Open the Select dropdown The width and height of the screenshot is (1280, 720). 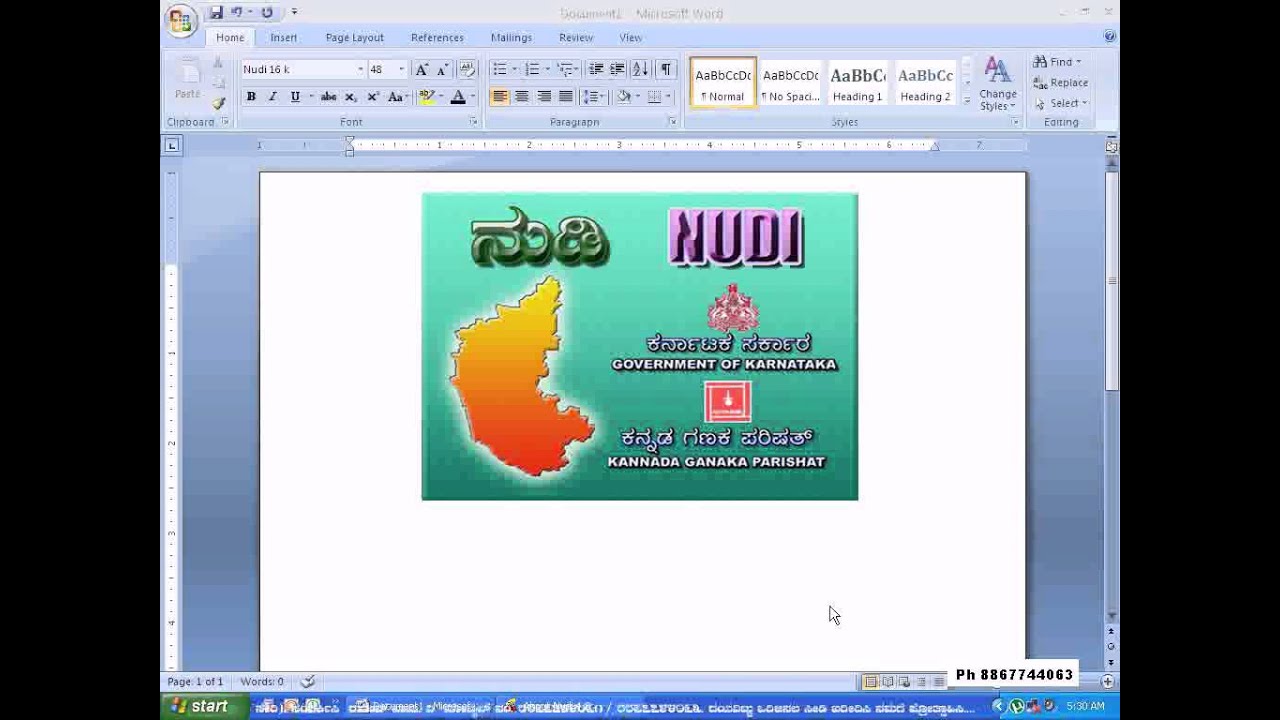point(1061,103)
